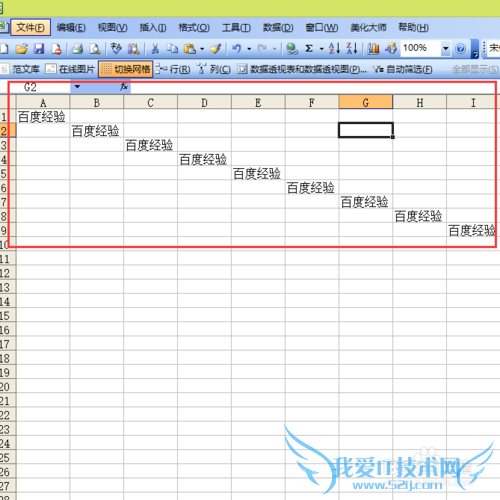Open the 文件(F) menu
The height and width of the screenshot is (500, 500).
tap(30, 27)
